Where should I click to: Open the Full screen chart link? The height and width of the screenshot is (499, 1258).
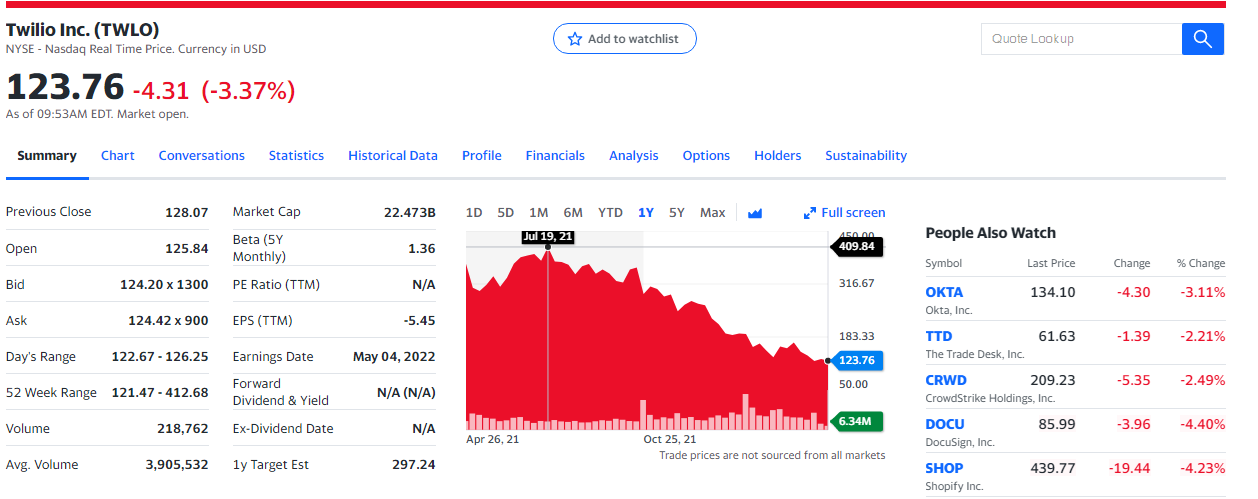pyautogui.click(x=853, y=212)
